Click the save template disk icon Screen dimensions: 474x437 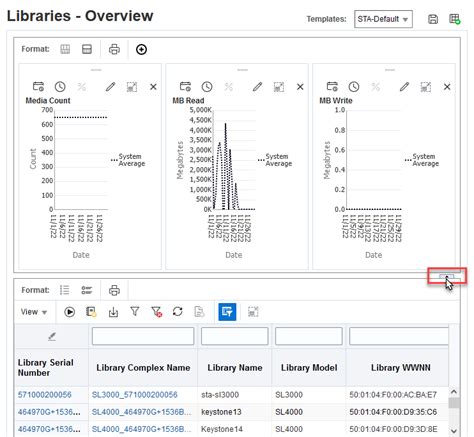tap(433, 19)
